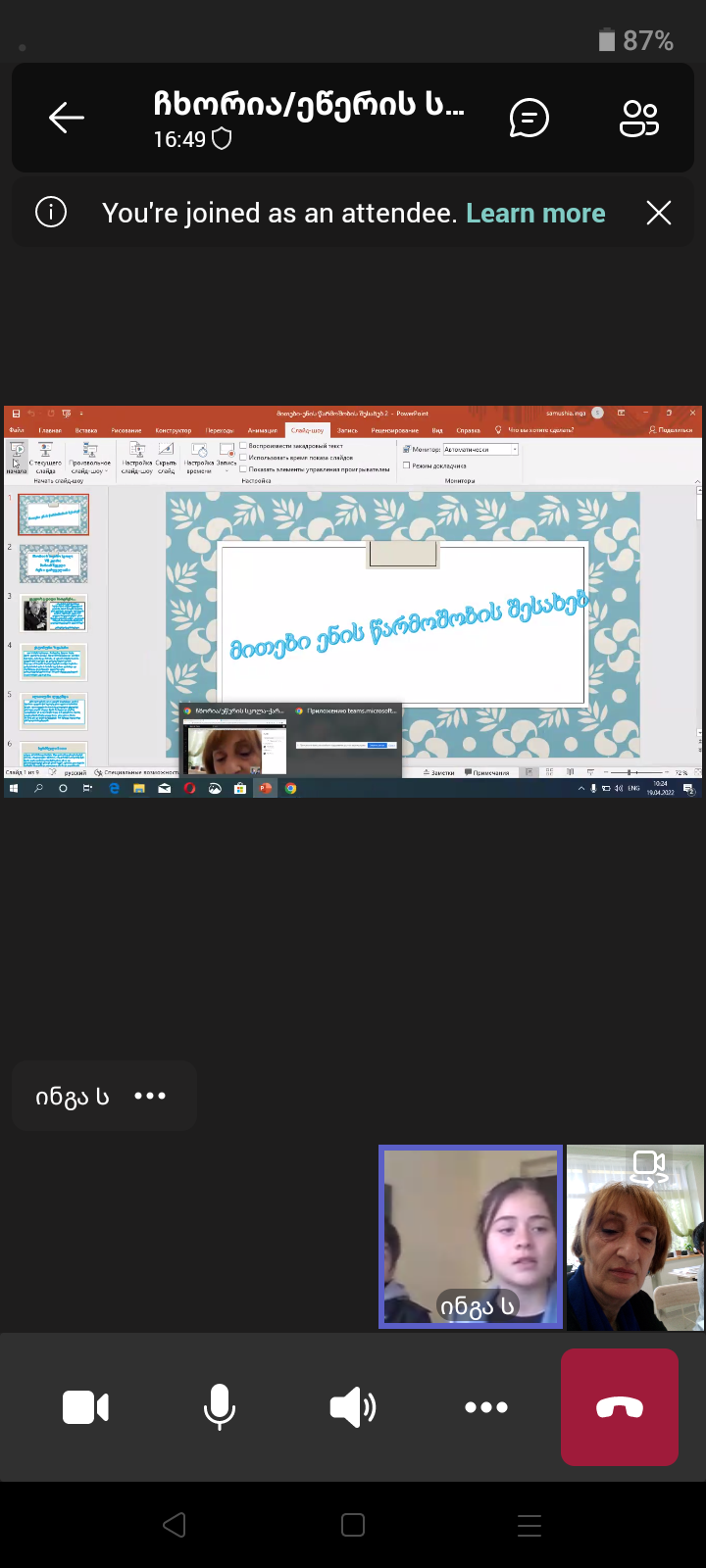
Task: Open more call options menu
Action: tap(486, 1407)
